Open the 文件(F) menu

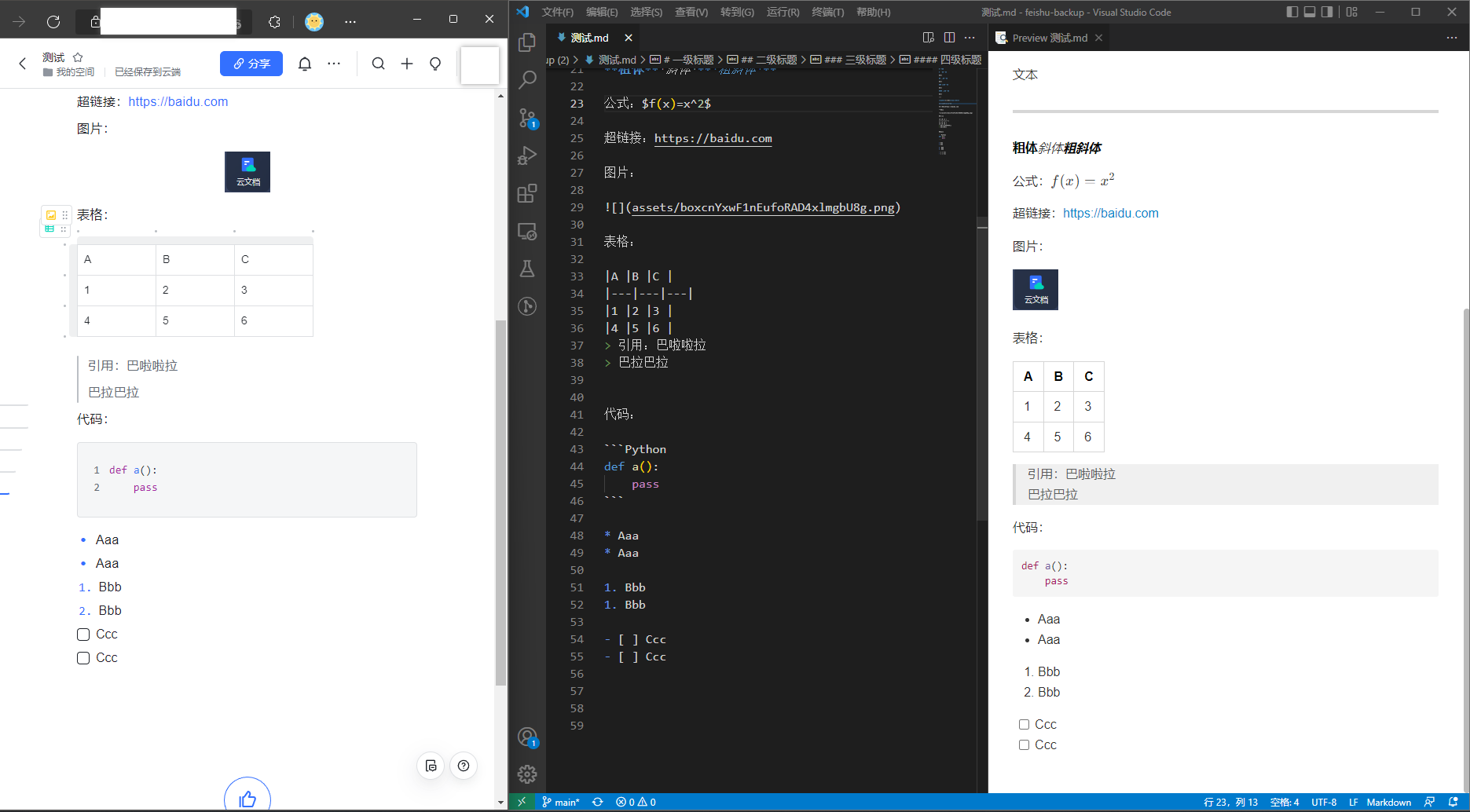point(557,12)
